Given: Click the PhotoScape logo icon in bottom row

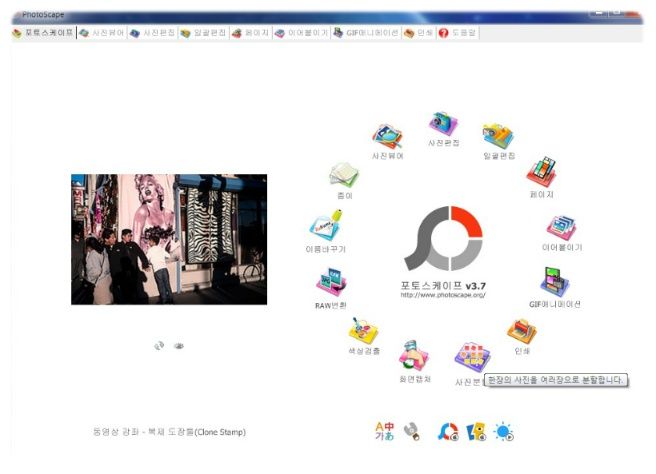Looking at the screenshot, I should pos(448,432).
